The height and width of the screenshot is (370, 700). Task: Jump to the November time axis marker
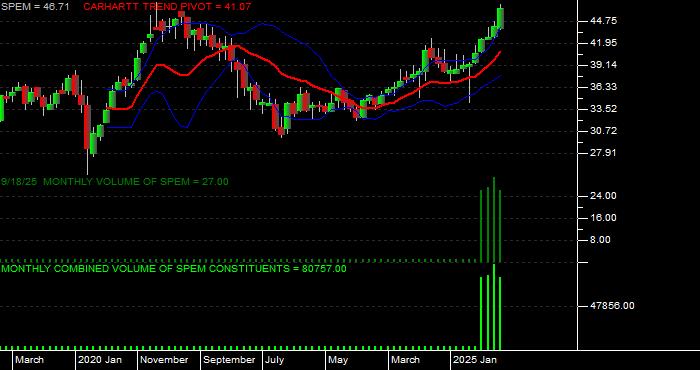(x=165, y=360)
